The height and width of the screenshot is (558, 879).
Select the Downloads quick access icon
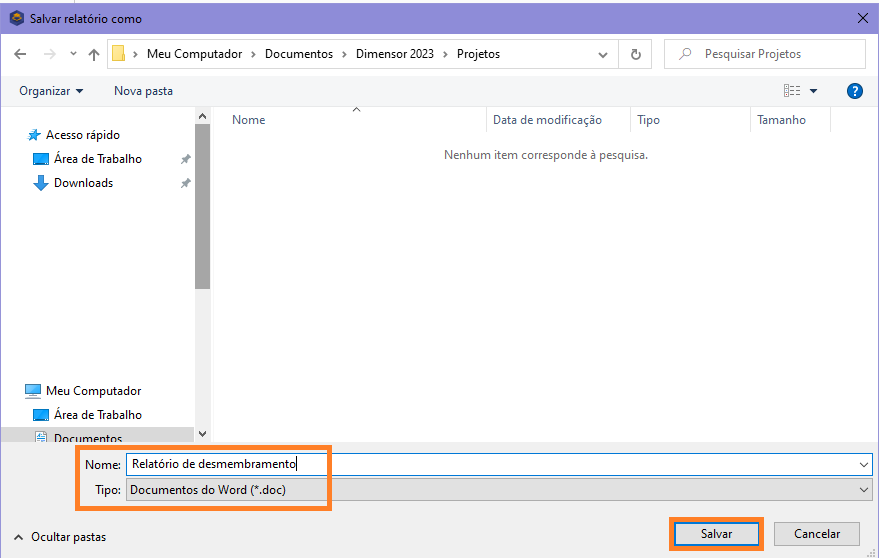tap(41, 183)
